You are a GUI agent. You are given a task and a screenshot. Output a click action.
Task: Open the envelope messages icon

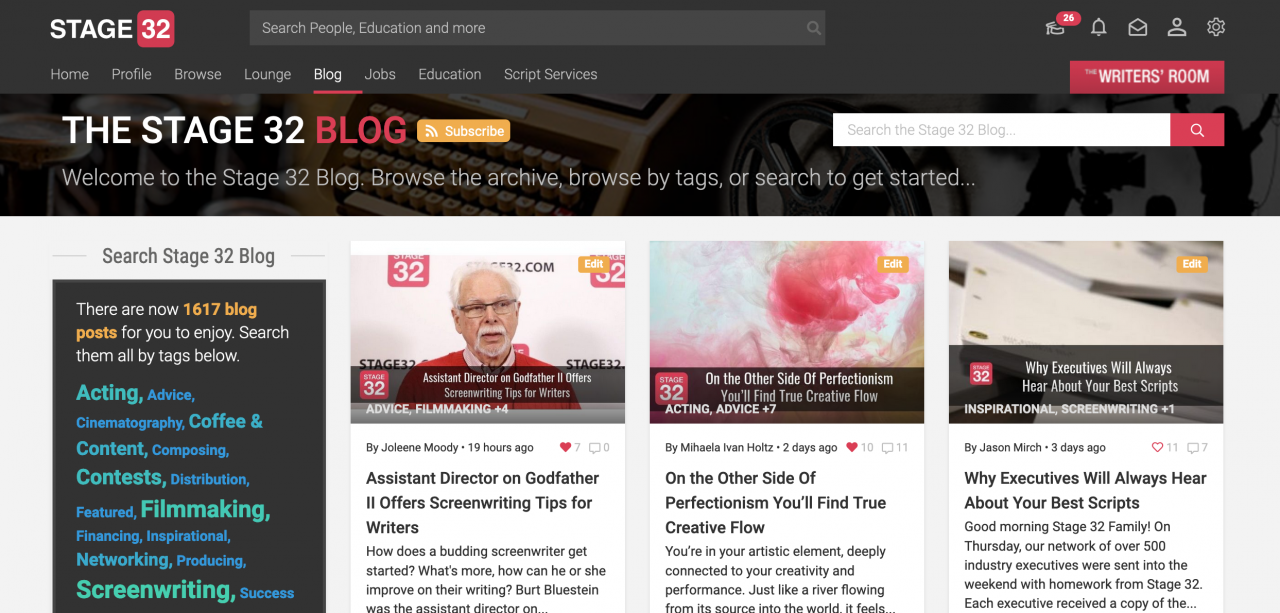pyautogui.click(x=1138, y=28)
